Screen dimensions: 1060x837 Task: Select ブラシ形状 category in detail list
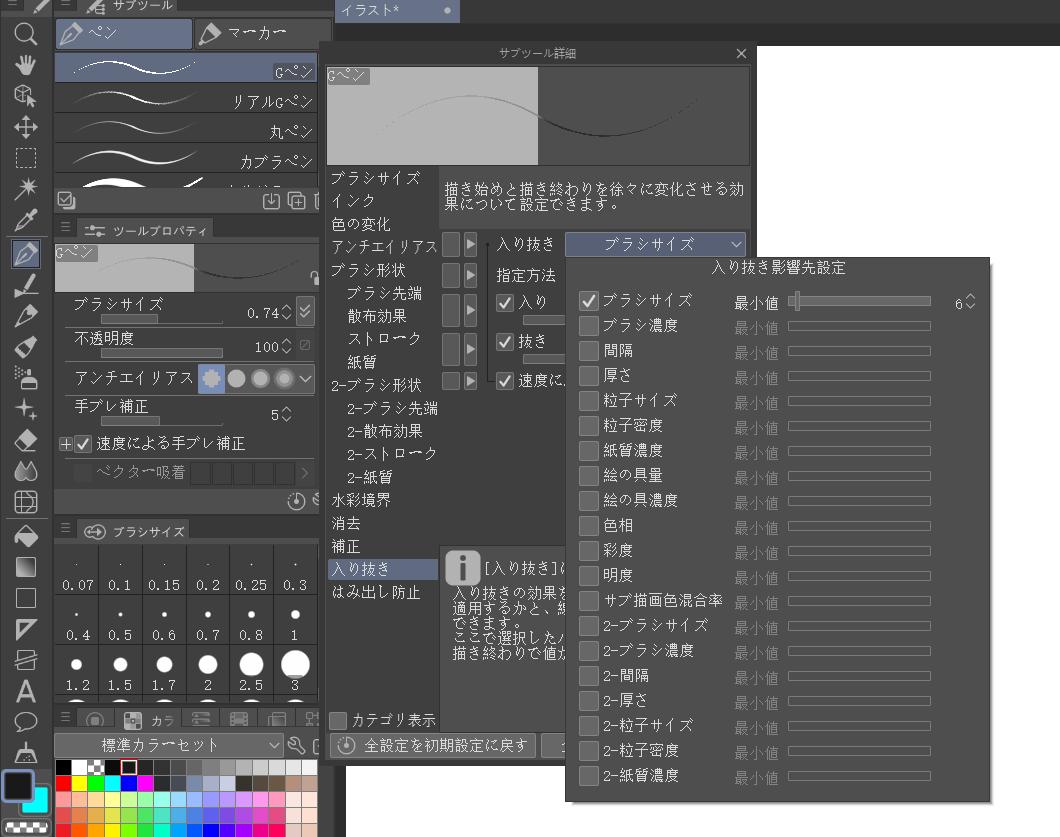pyautogui.click(x=368, y=270)
